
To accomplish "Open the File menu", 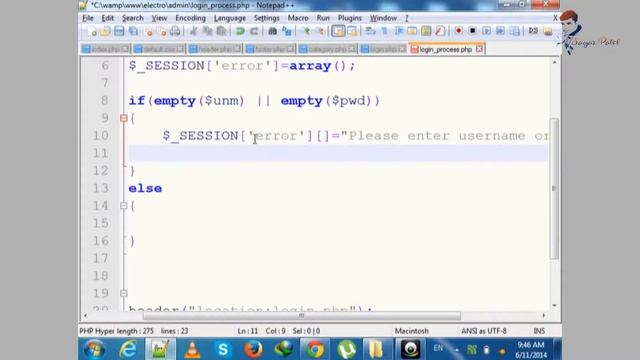I will click(88, 18).
